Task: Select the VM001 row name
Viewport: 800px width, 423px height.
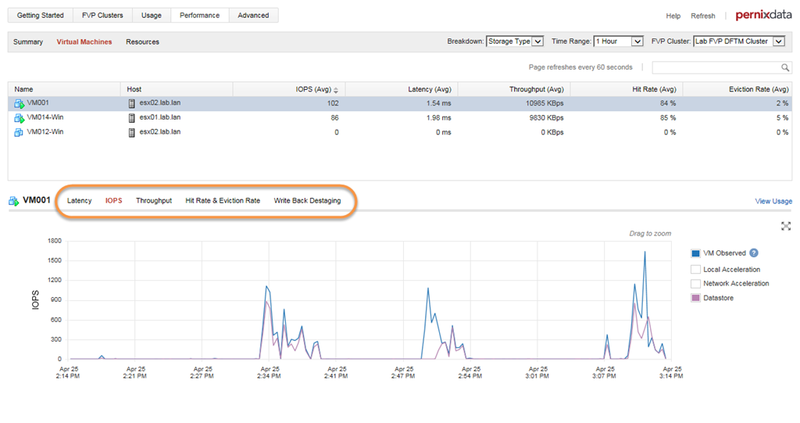Action: tap(38, 103)
